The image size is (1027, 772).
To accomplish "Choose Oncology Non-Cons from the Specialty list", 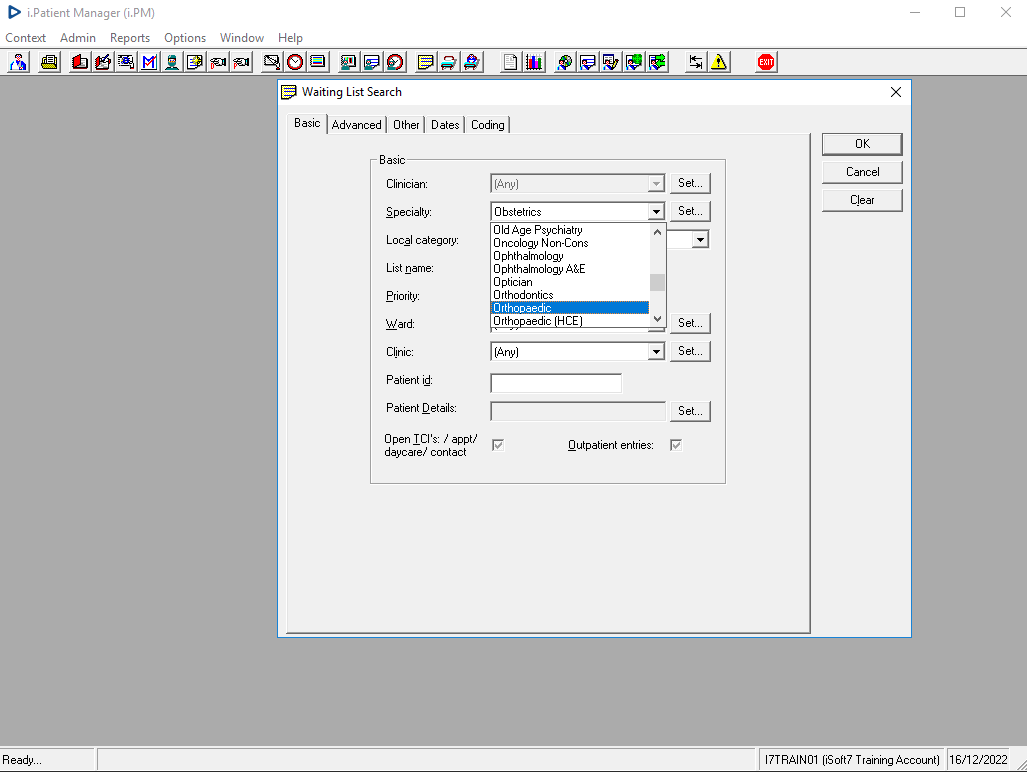I will 570,243.
